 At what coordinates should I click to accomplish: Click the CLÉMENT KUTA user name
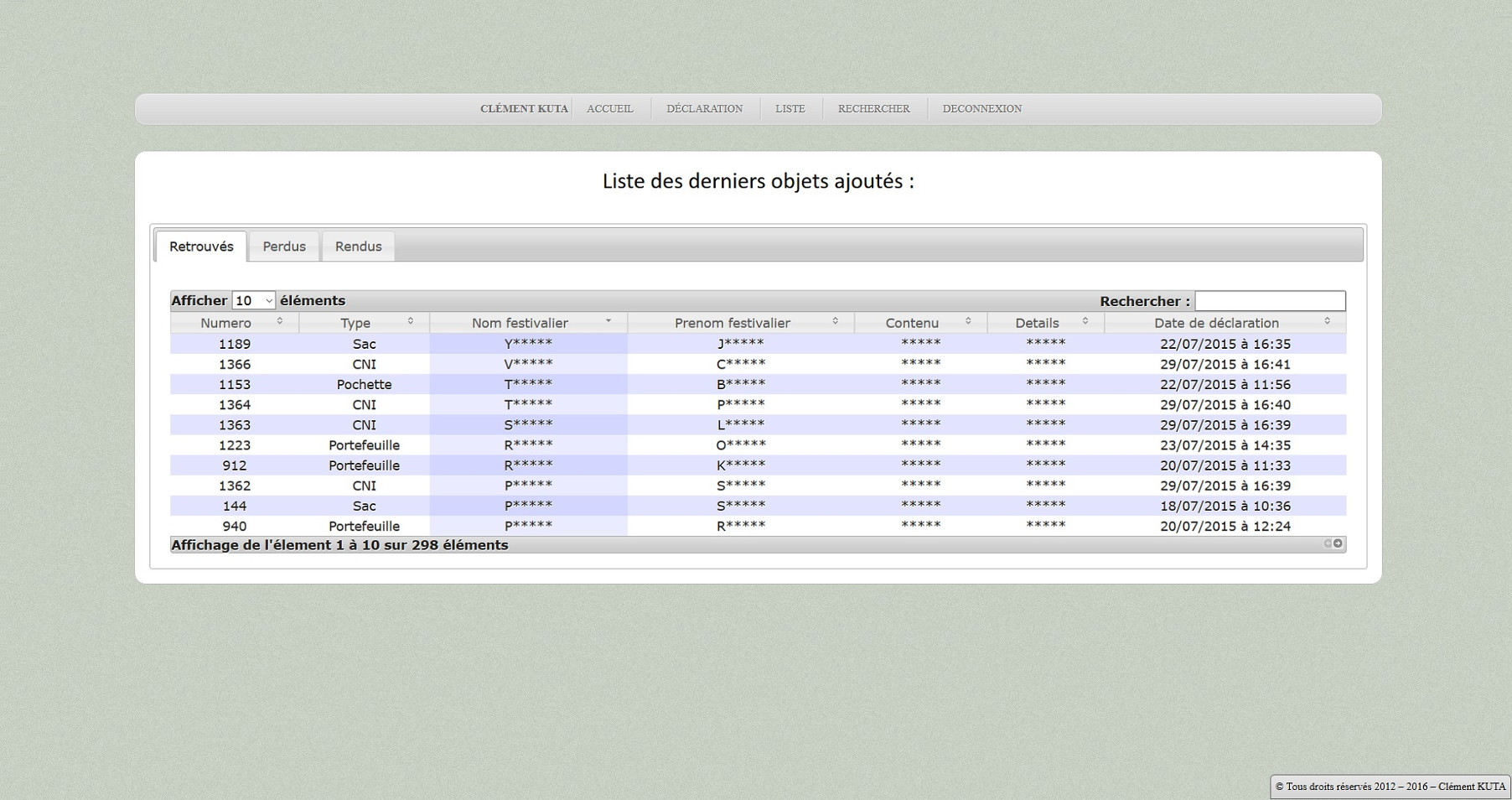pos(525,109)
